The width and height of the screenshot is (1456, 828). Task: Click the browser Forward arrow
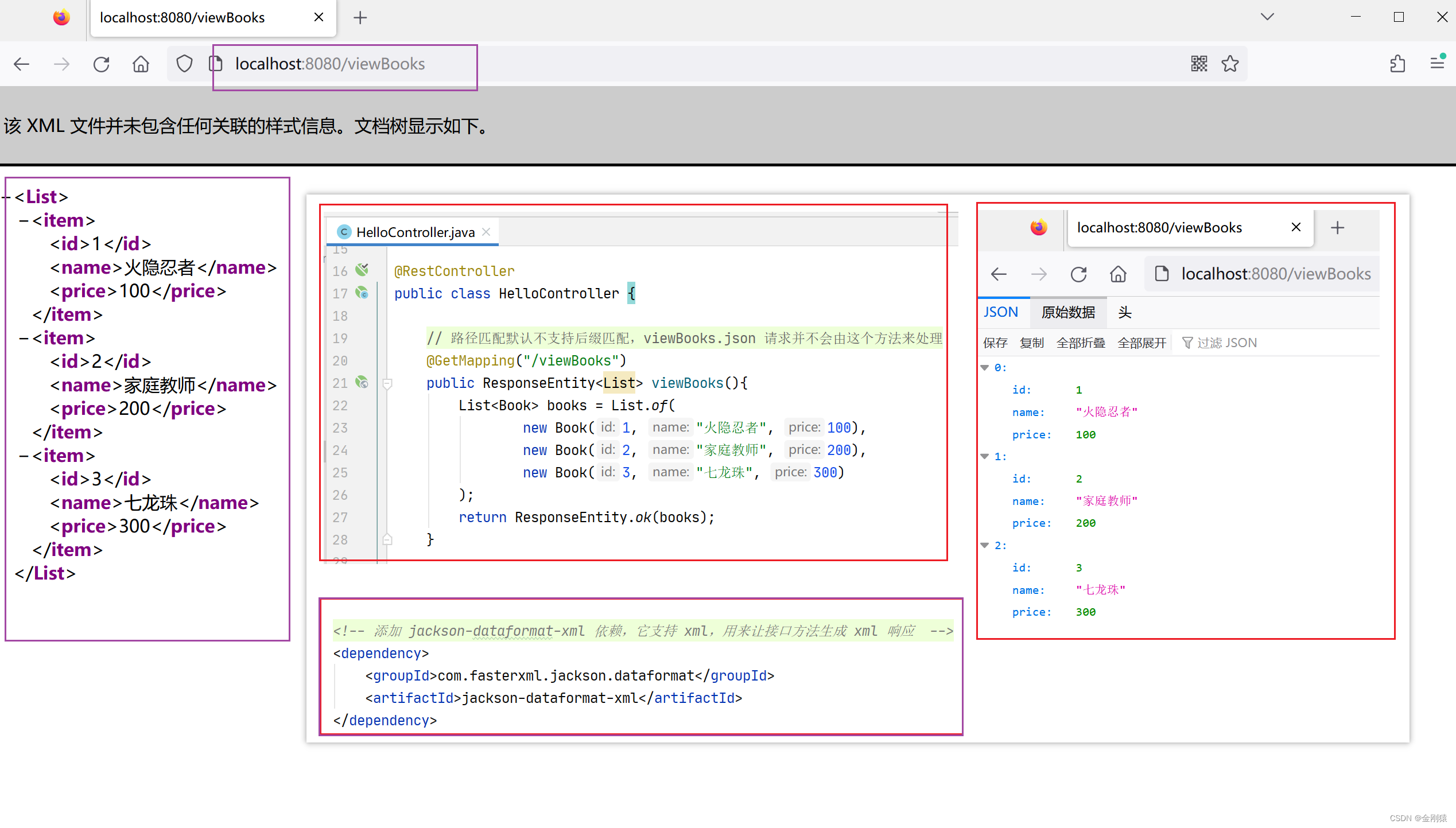coord(61,64)
